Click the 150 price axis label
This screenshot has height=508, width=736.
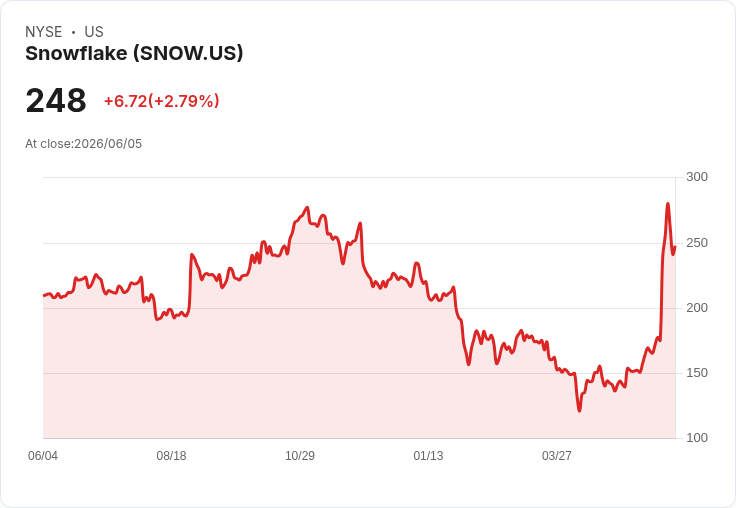click(697, 373)
